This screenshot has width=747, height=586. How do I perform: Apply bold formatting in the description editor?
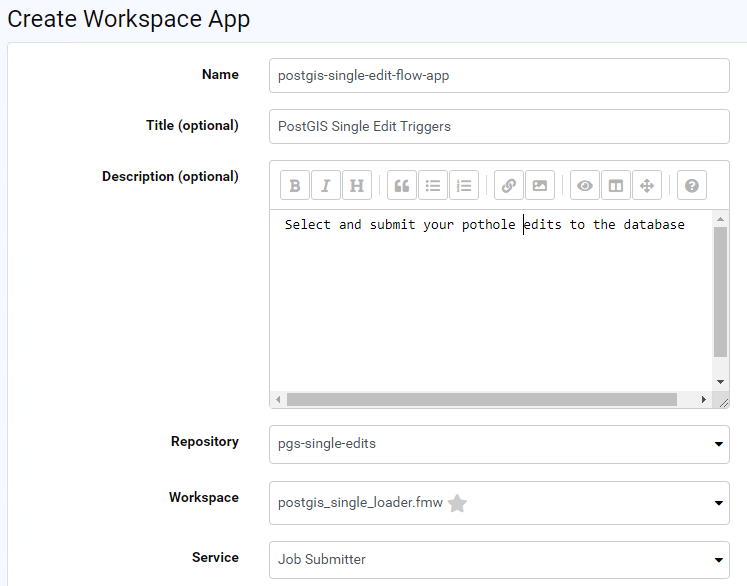(294, 186)
